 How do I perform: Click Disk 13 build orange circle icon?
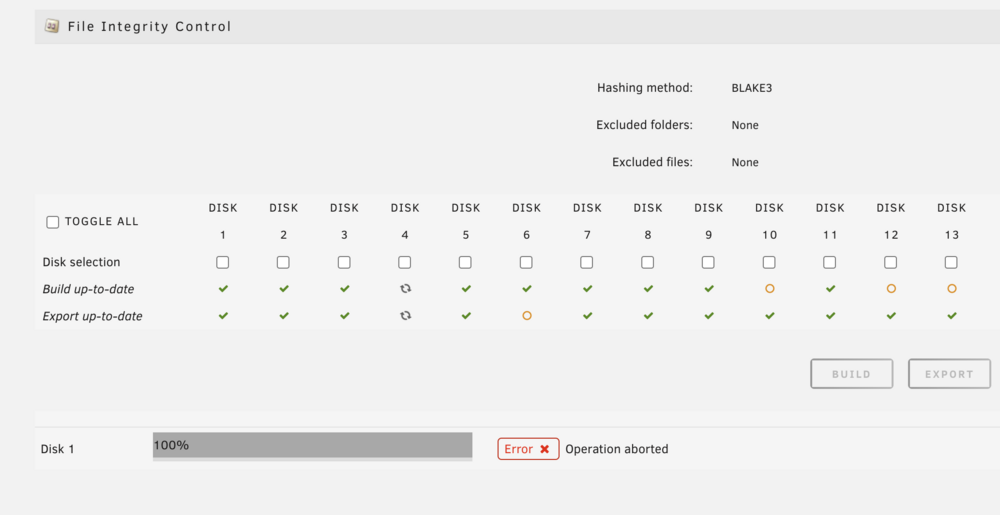click(952, 289)
